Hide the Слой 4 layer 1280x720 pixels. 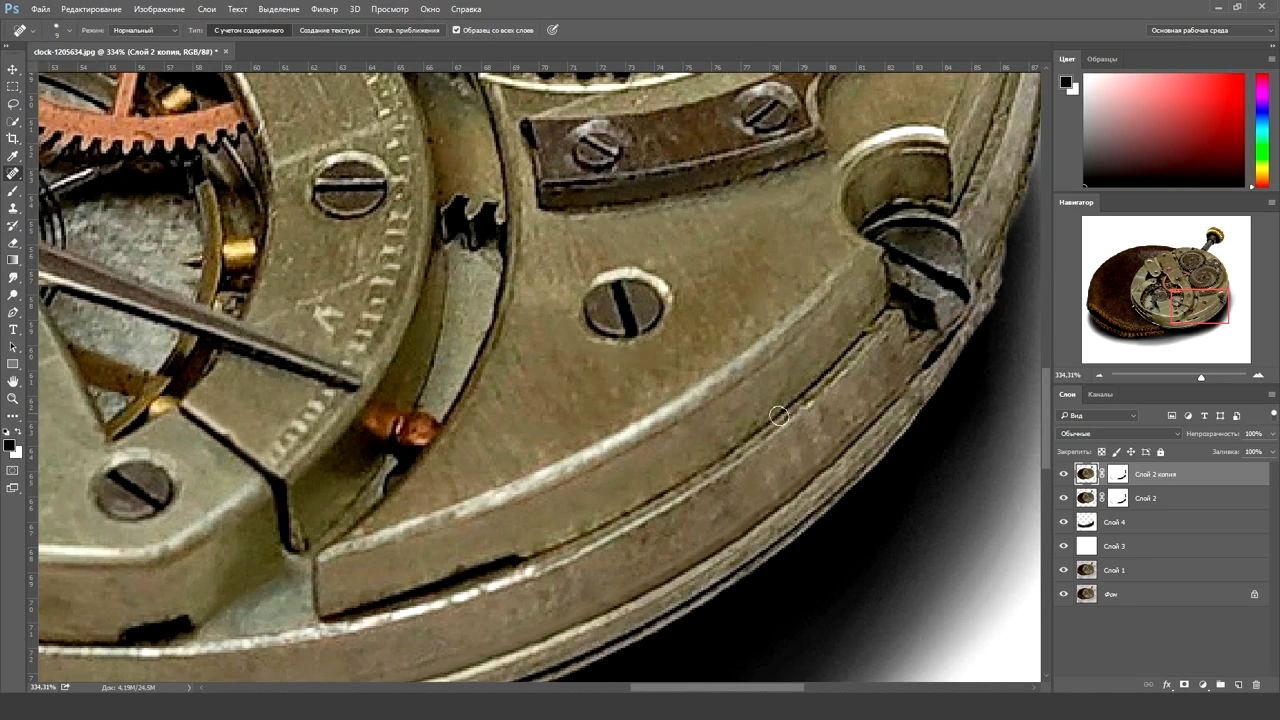[1063, 522]
